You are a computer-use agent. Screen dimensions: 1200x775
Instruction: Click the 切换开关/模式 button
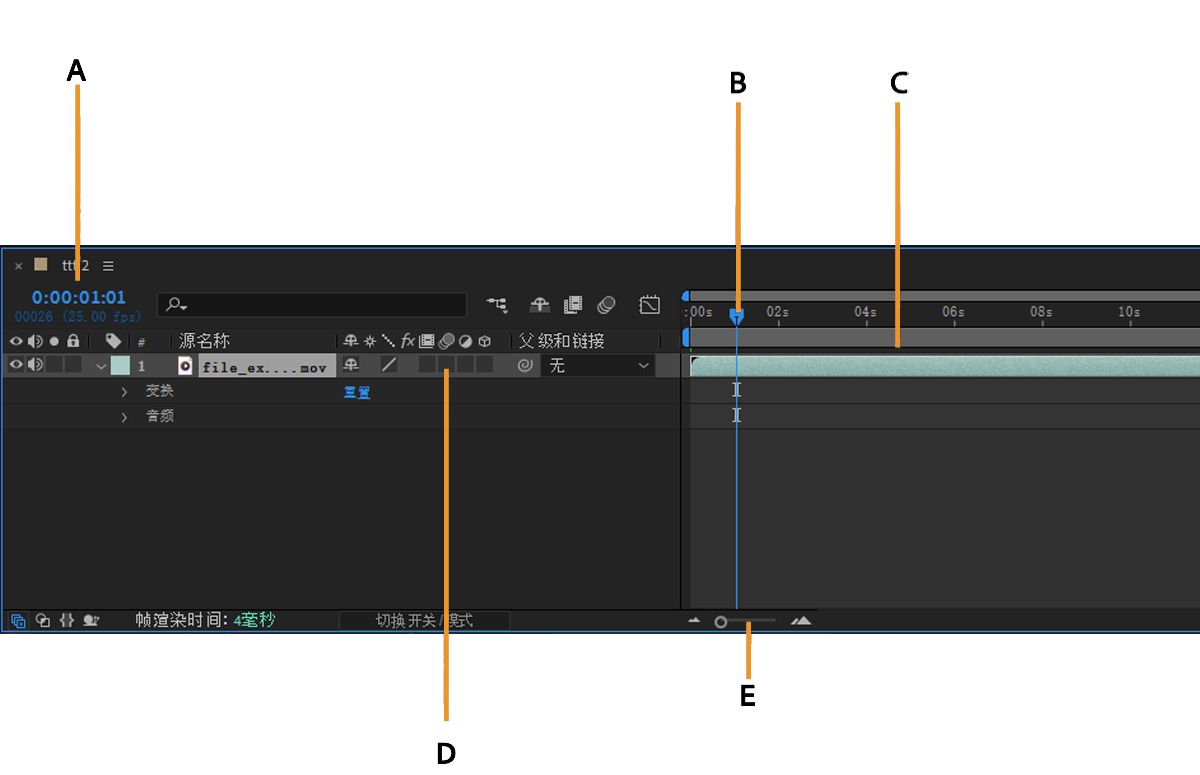[x=424, y=621]
